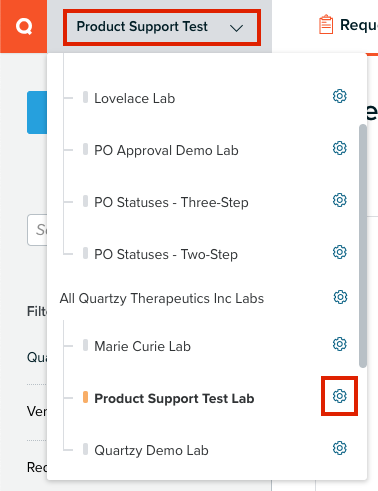Click the Quartzy Q logo

(x=24, y=26)
